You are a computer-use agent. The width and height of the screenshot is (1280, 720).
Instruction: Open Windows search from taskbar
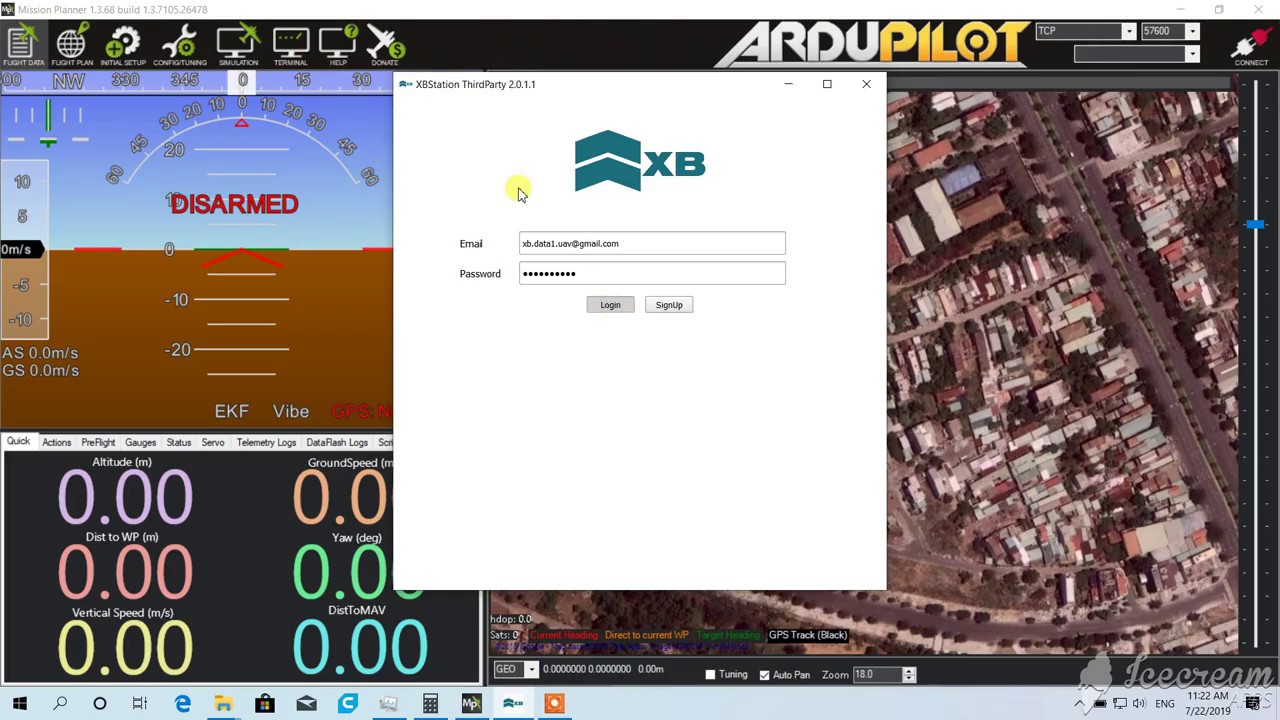(60, 704)
